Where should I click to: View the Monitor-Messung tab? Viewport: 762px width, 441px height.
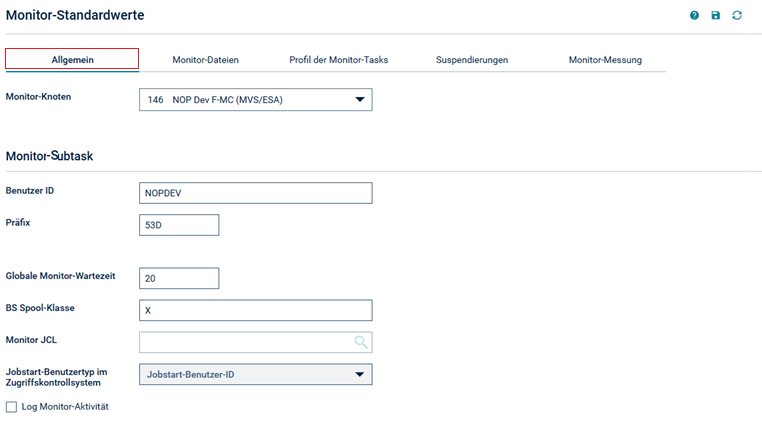tap(605, 60)
